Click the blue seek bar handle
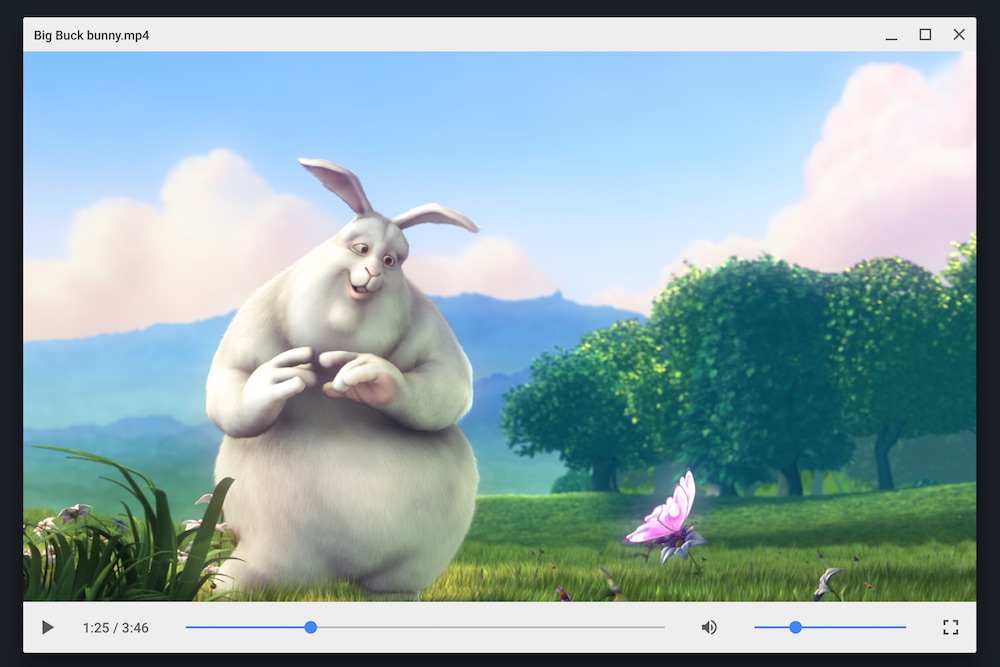 tap(310, 627)
